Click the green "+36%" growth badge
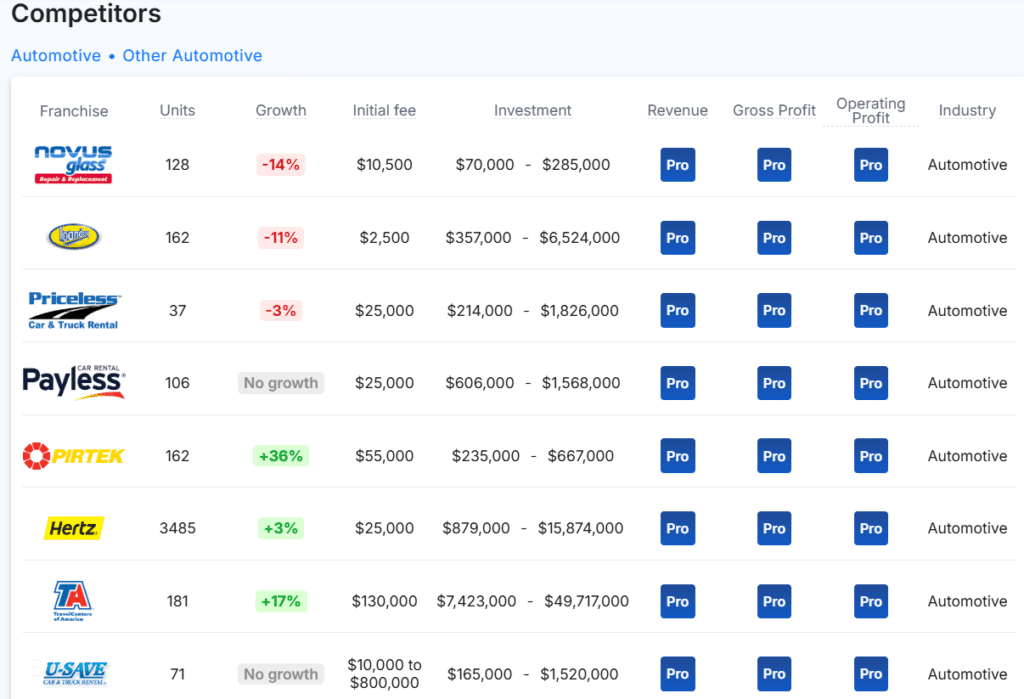 281,456
